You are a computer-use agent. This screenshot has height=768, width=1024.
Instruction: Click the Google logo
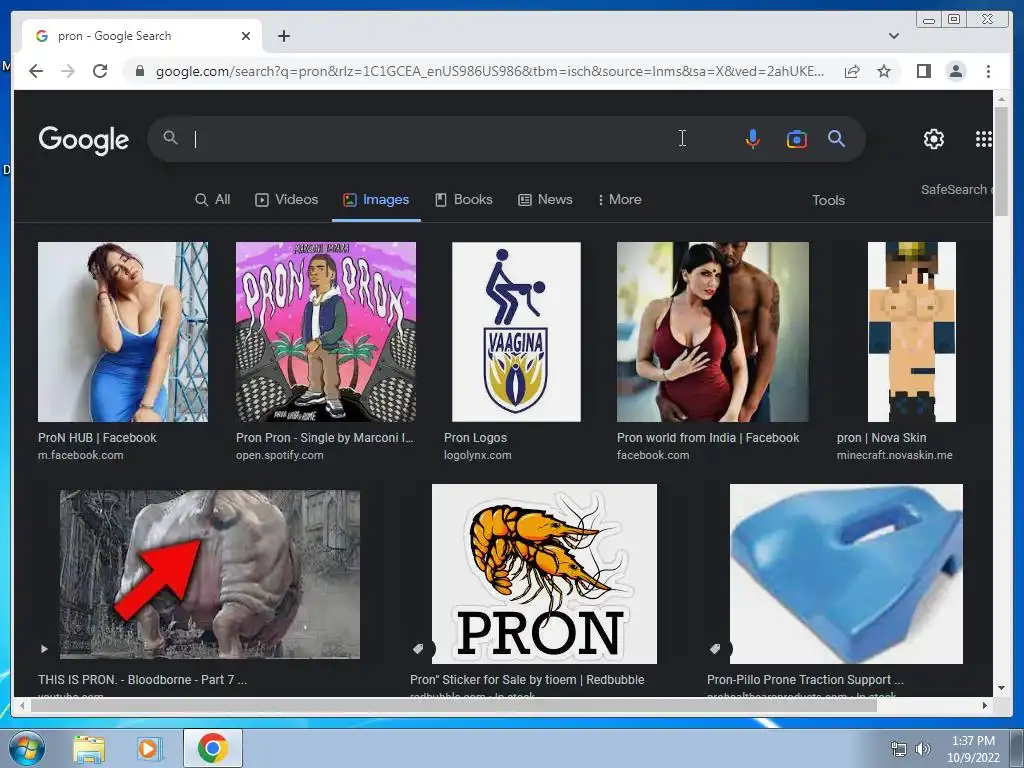pos(84,140)
